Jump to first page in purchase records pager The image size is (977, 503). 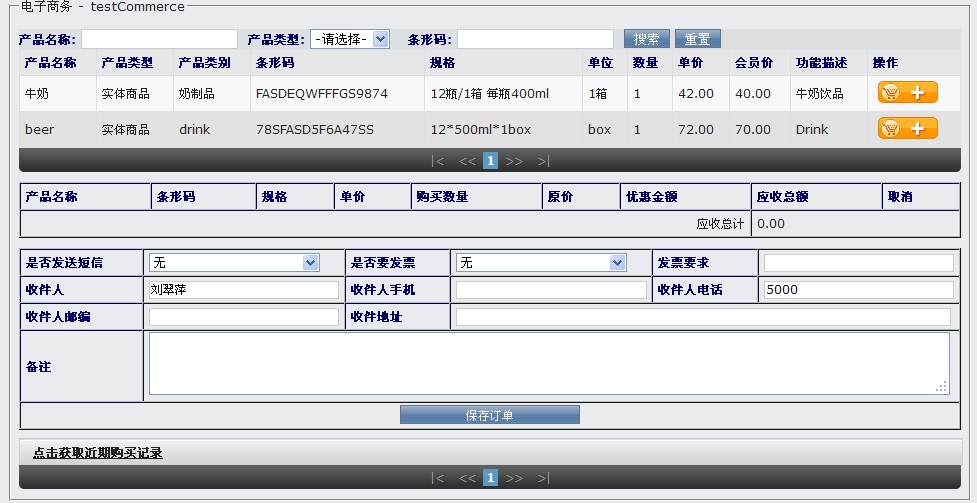click(x=437, y=478)
